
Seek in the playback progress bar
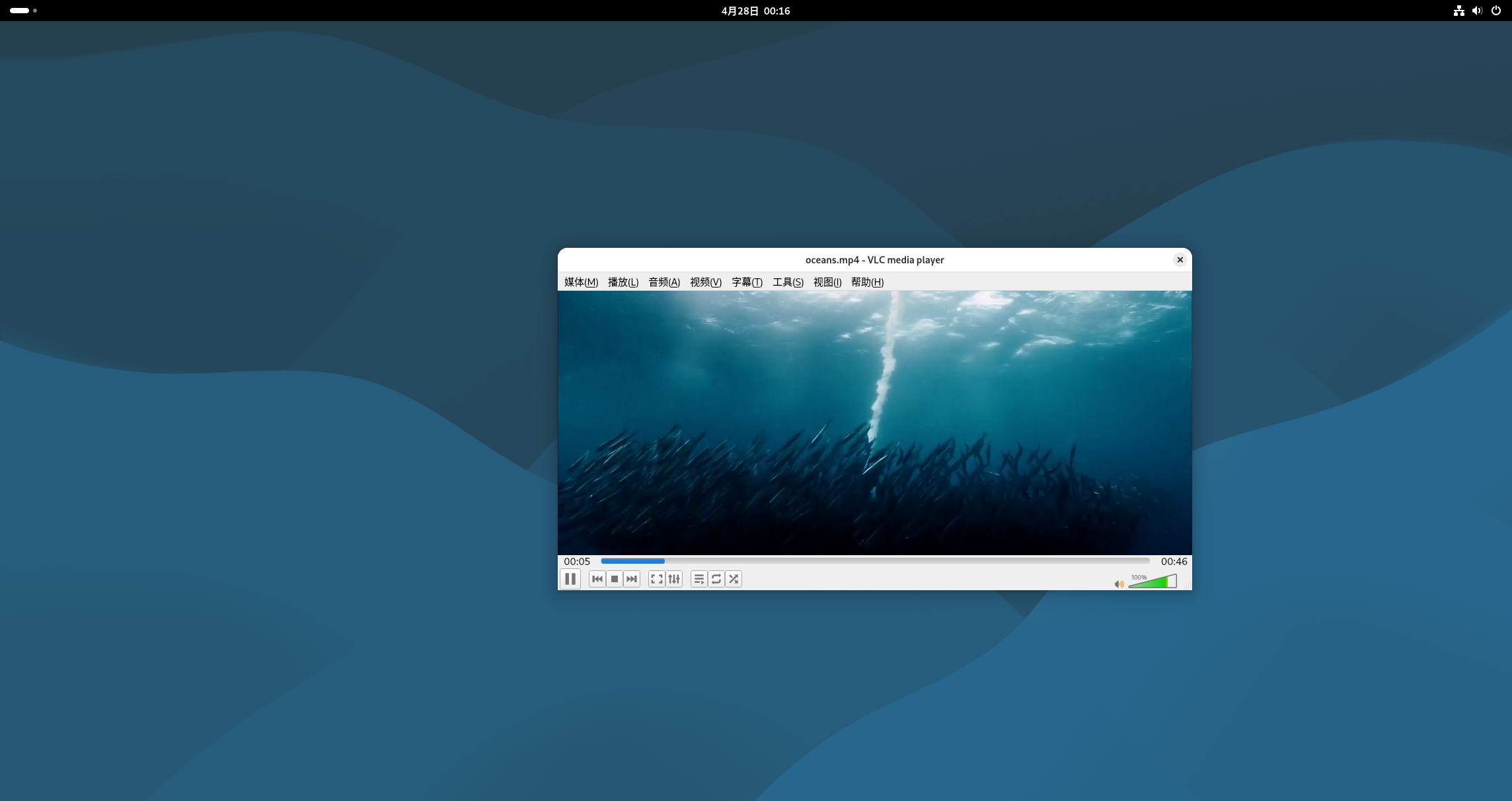[874, 561]
